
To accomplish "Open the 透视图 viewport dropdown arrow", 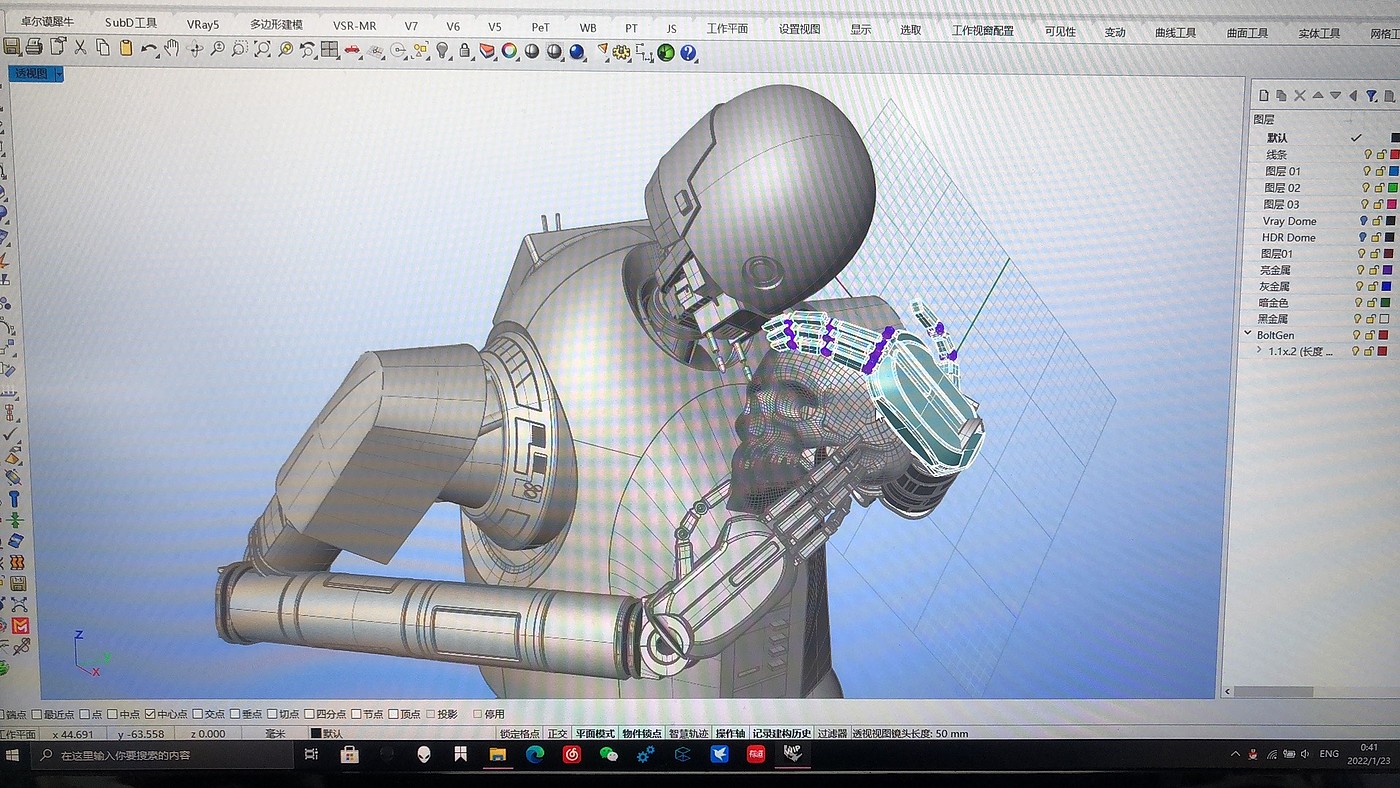I will [59, 74].
